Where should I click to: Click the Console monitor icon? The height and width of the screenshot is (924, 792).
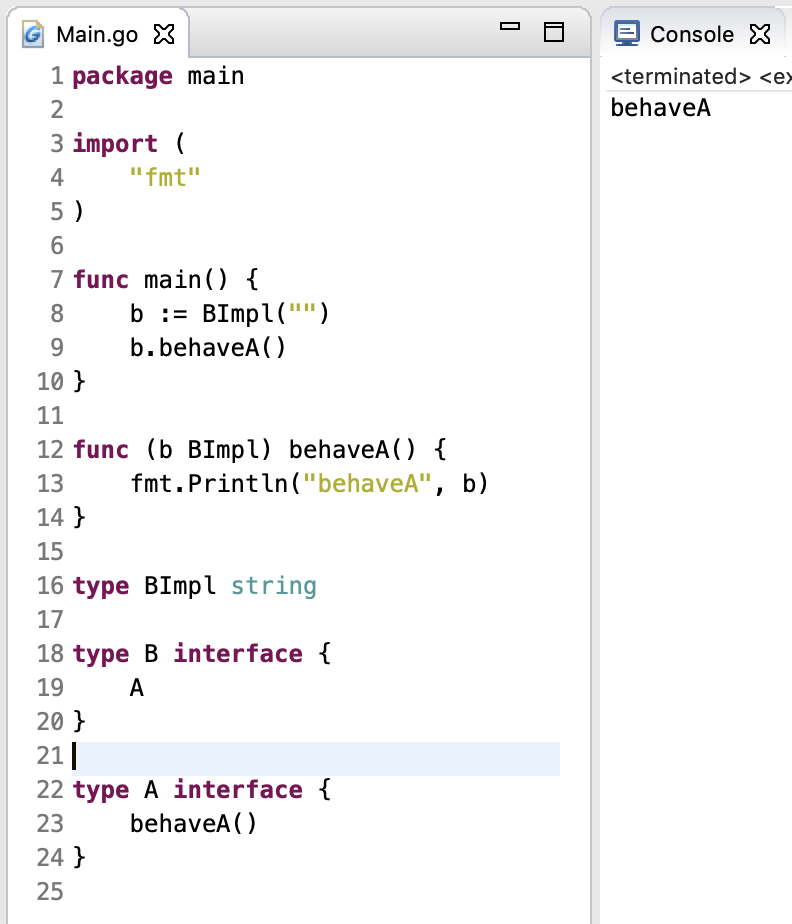(x=627, y=34)
